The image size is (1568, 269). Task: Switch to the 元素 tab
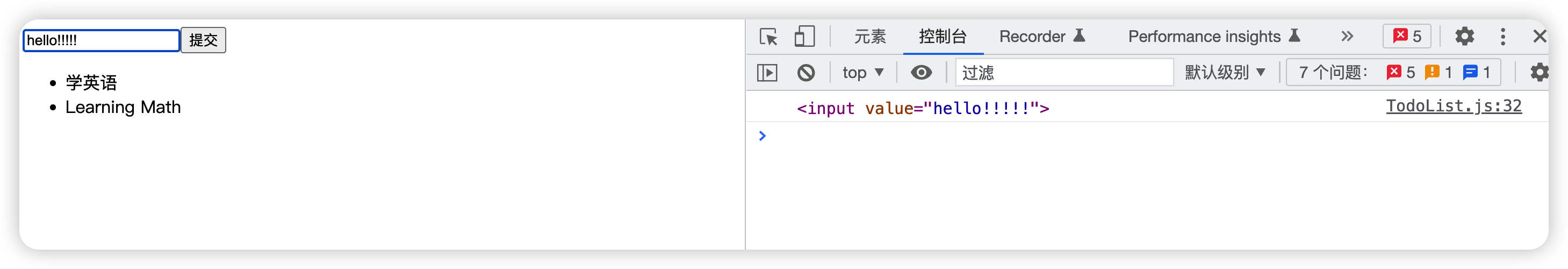tap(870, 37)
